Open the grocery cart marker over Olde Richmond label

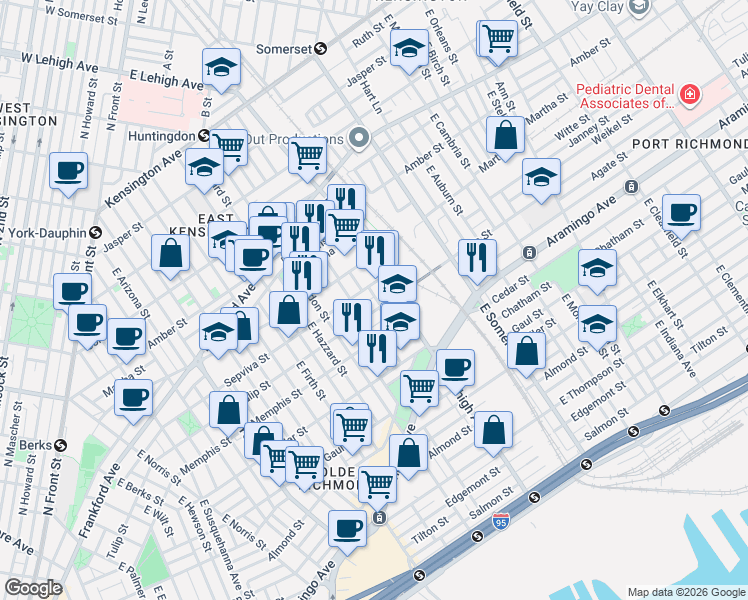(x=377, y=486)
